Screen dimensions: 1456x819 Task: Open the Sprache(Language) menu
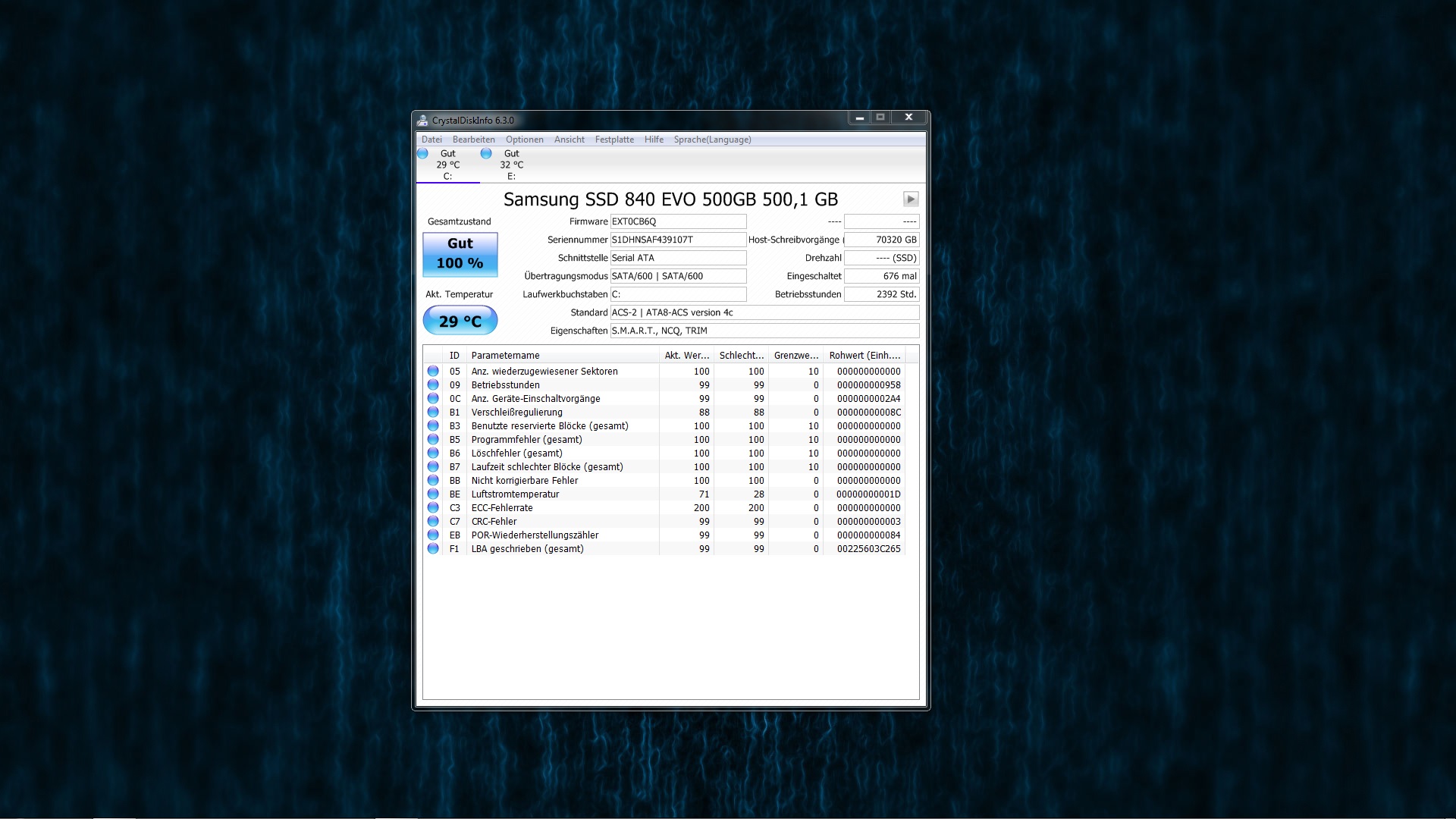[x=712, y=140]
